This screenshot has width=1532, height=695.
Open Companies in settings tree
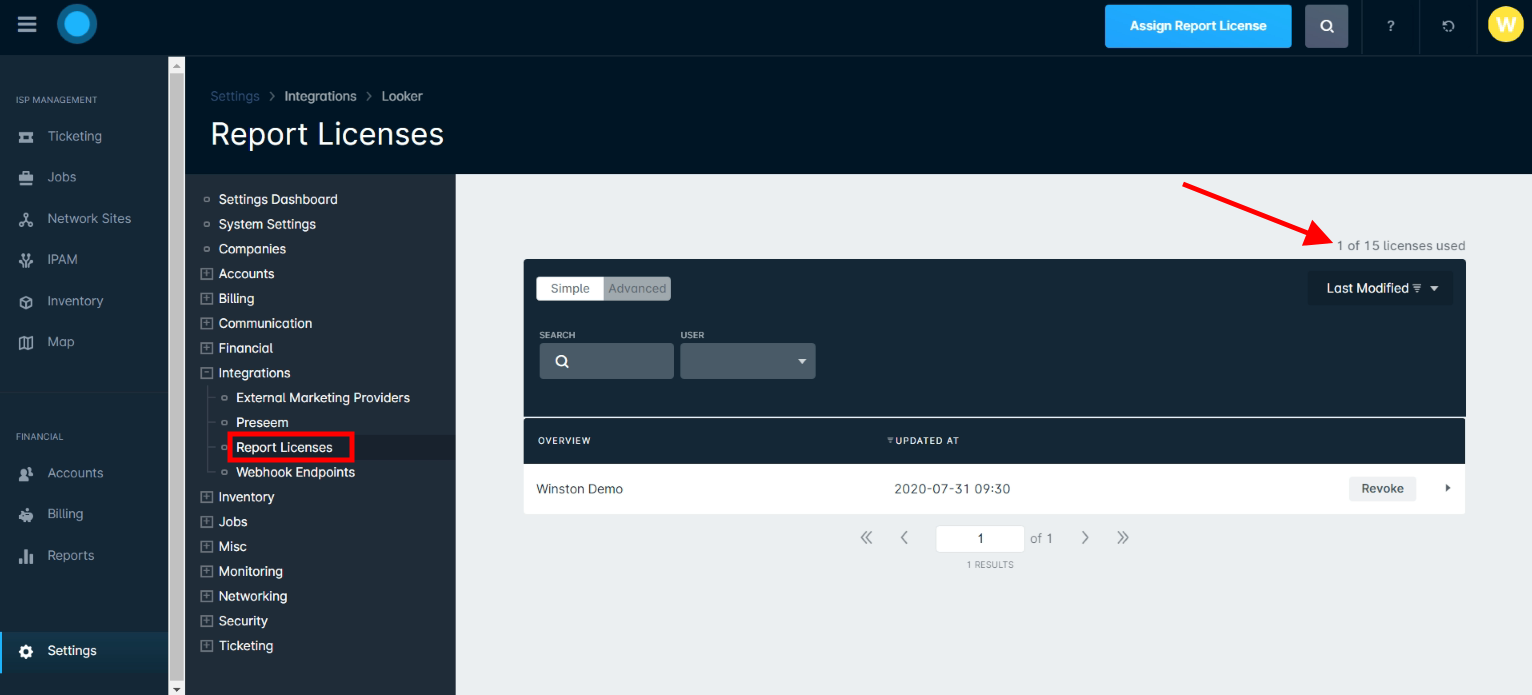point(252,249)
